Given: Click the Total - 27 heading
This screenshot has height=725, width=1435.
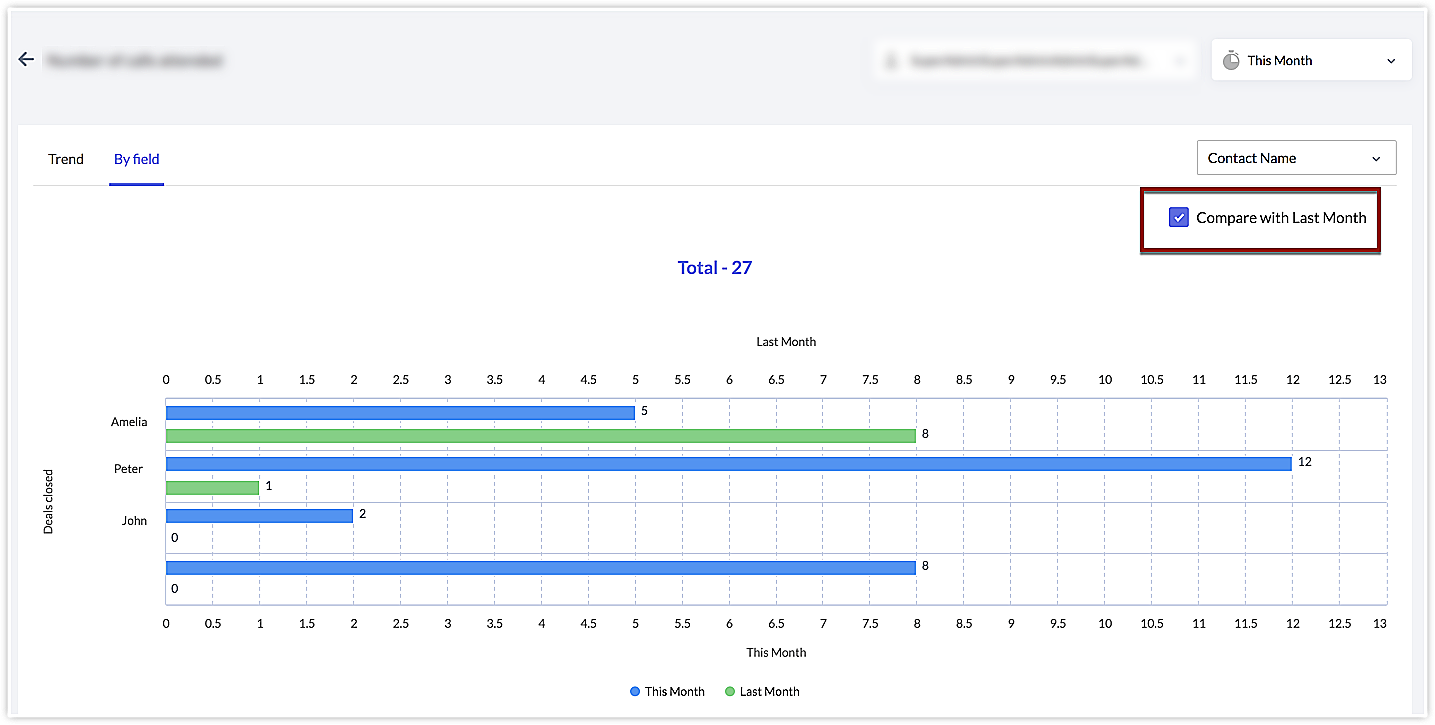Looking at the screenshot, I should coord(714,268).
